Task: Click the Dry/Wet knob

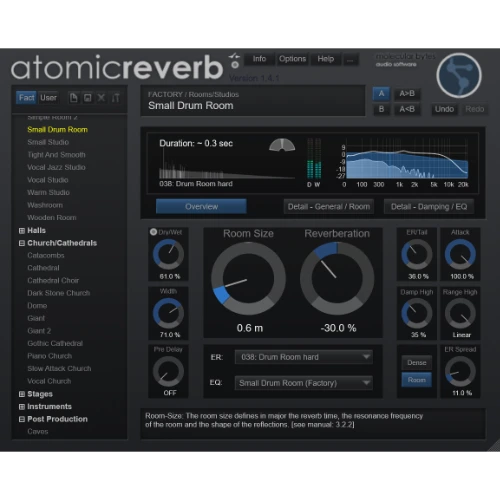Action: pyautogui.click(x=168, y=255)
